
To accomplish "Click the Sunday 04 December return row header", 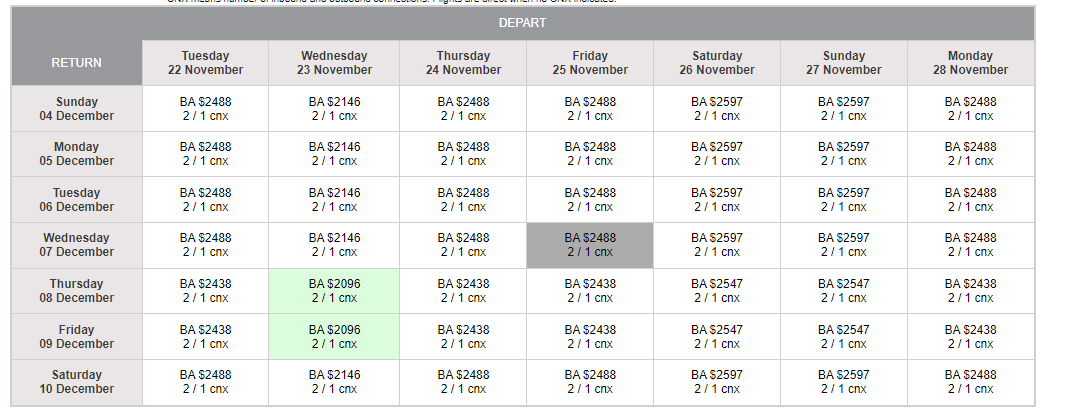I will 77,109.
